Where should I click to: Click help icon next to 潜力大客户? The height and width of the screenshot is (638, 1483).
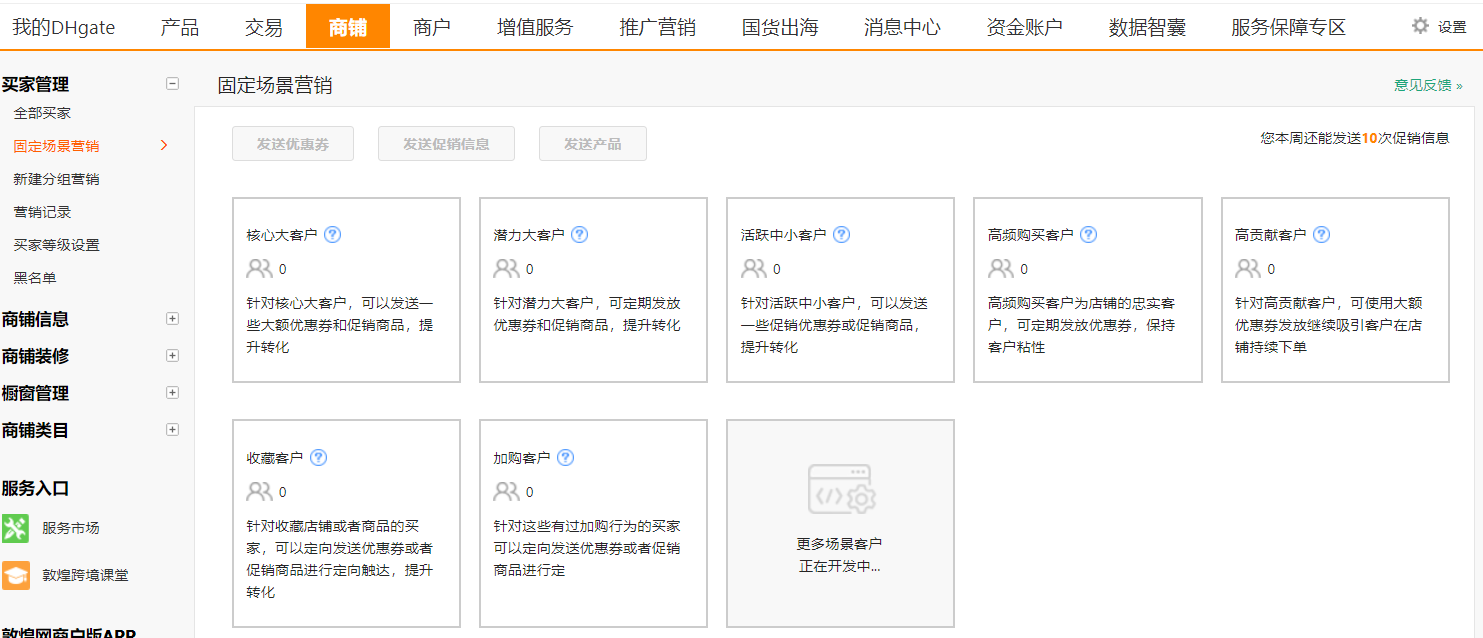pyautogui.click(x=579, y=235)
